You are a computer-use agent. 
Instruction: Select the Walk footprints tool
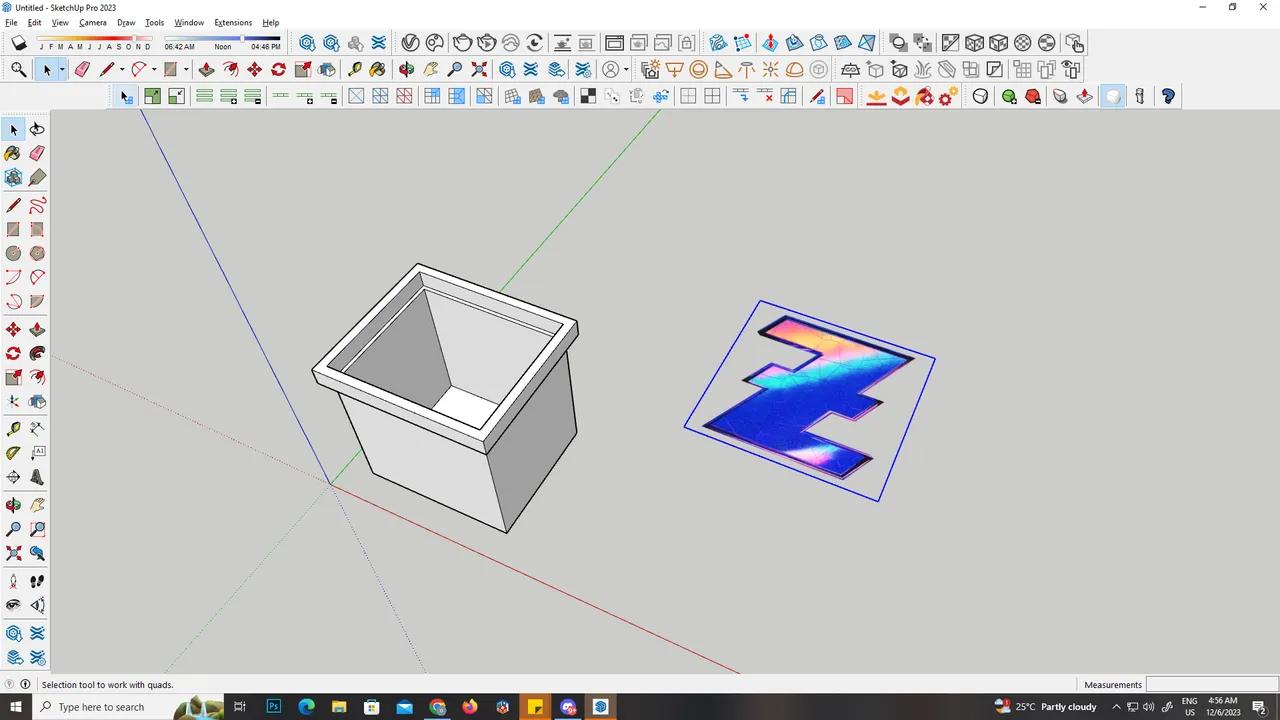pos(37,581)
